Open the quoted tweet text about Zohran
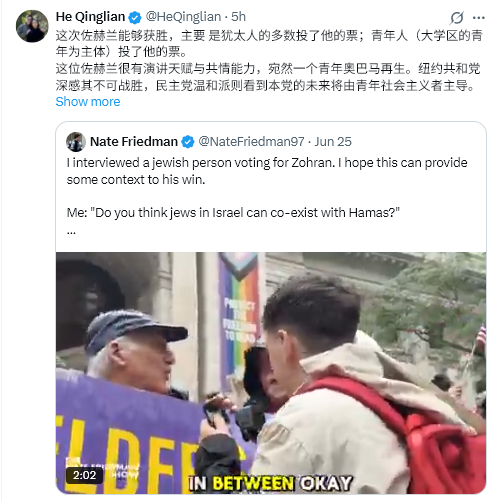The height and width of the screenshot is (501, 497). (267, 171)
